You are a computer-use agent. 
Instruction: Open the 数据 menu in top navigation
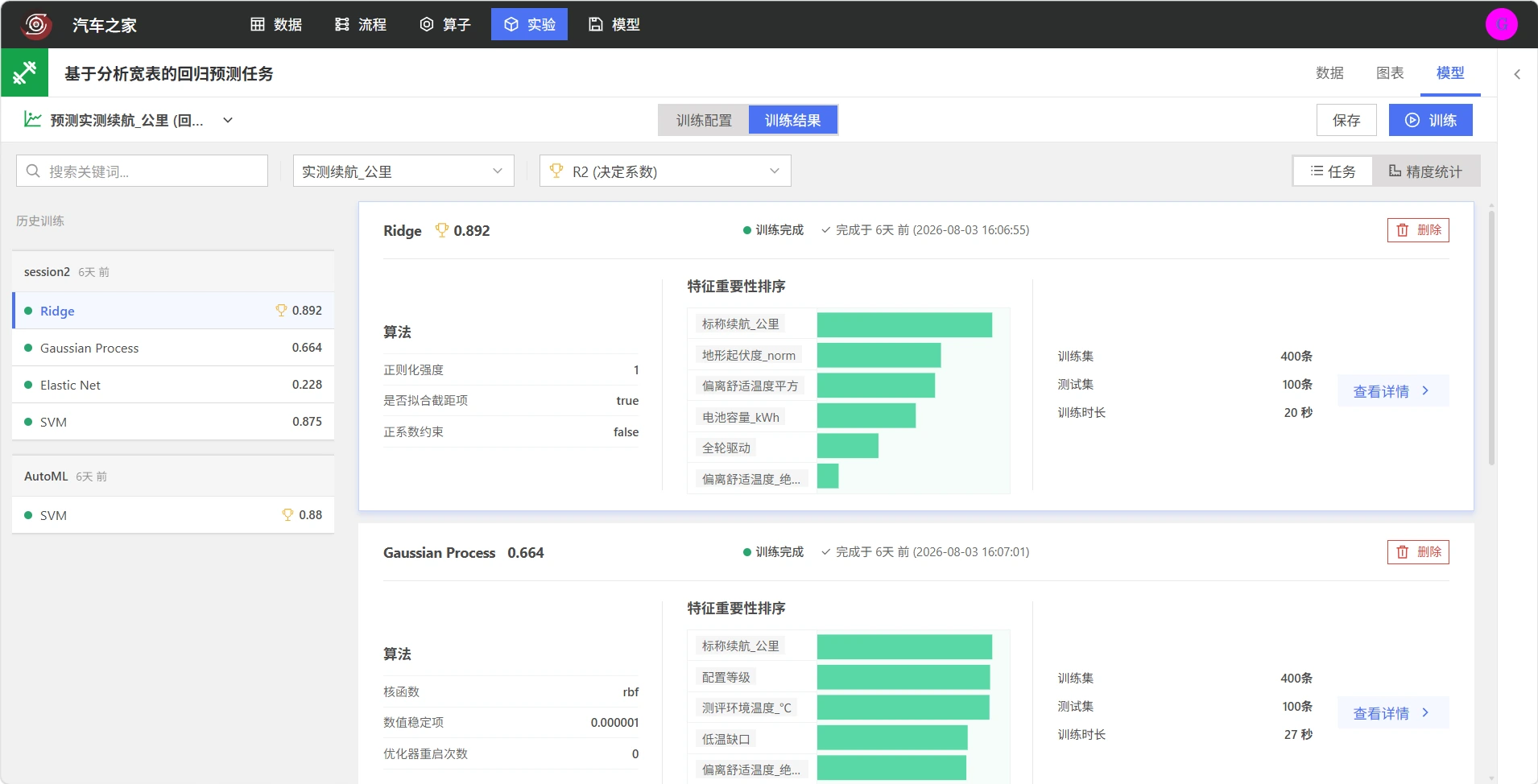[x=276, y=25]
